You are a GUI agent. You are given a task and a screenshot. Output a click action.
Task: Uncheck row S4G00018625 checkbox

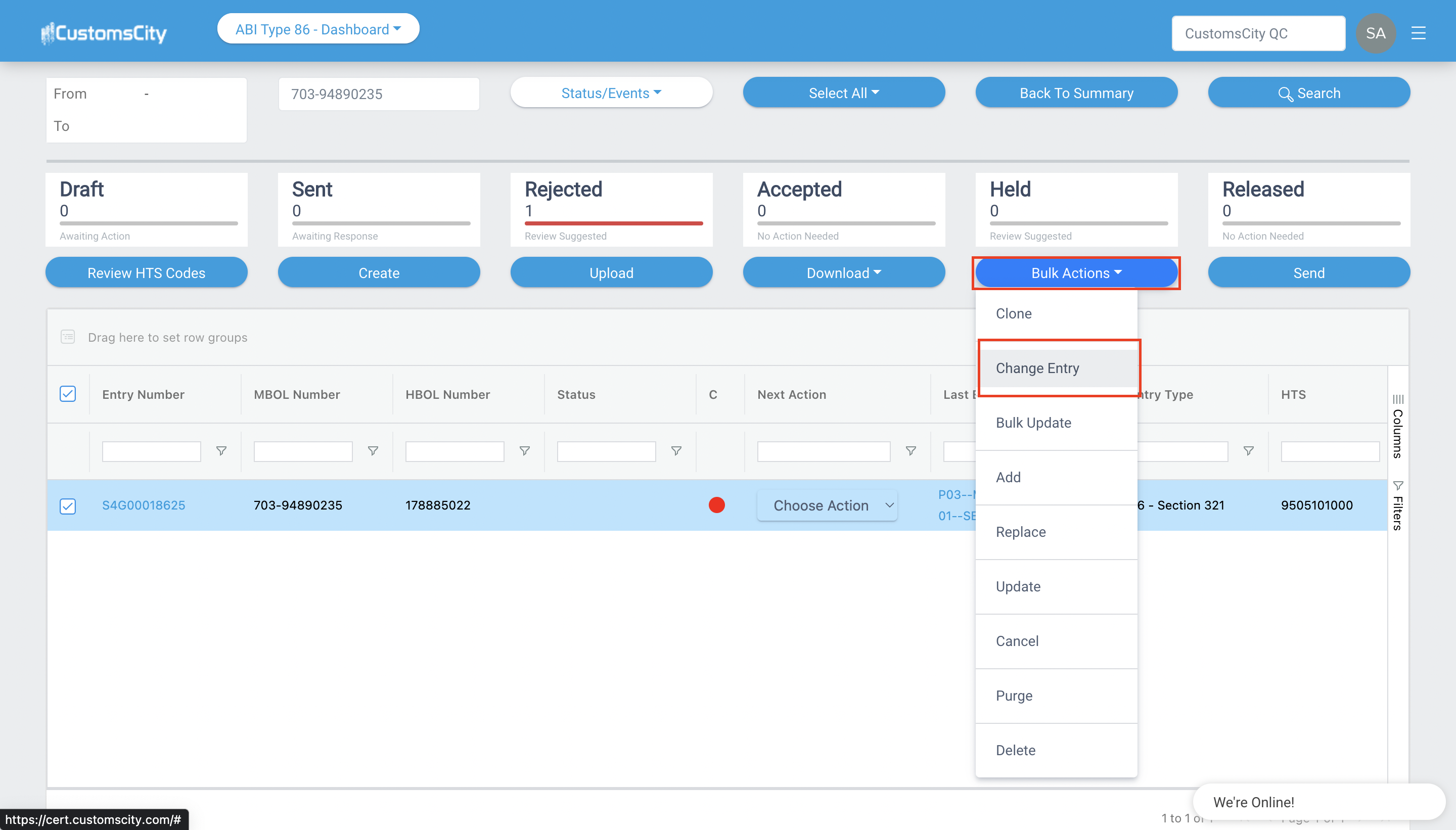pyautogui.click(x=68, y=506)
